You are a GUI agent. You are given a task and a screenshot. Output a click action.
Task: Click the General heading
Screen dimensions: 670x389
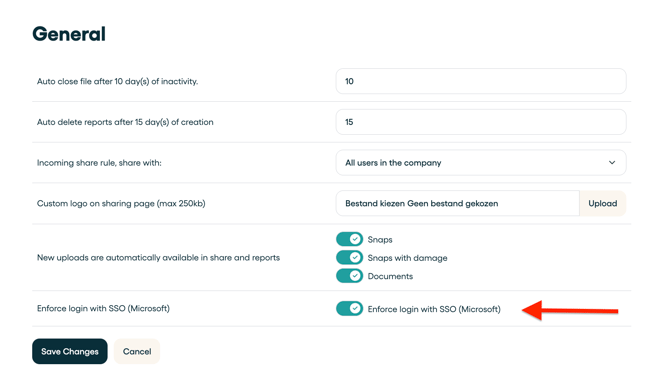tap(69, 34)
